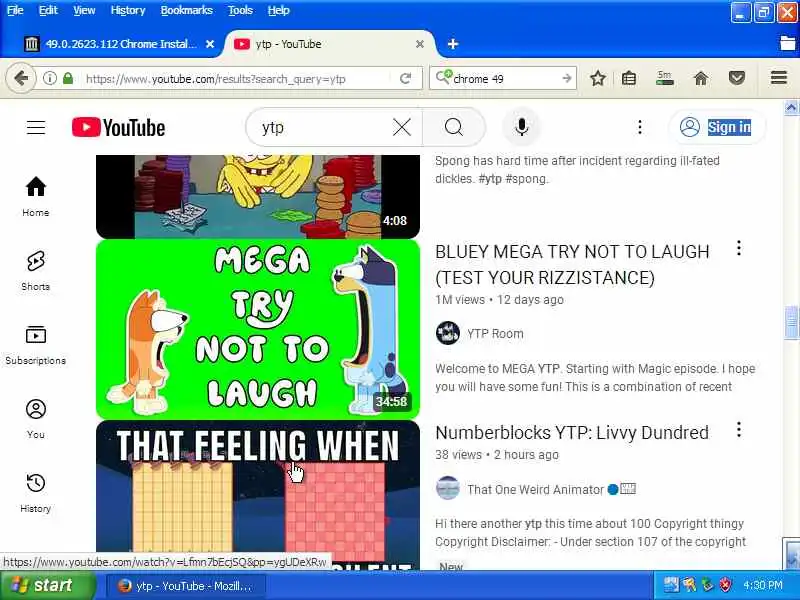
Task: Click the Firefox back arrow button
Action: pos(21,79)
